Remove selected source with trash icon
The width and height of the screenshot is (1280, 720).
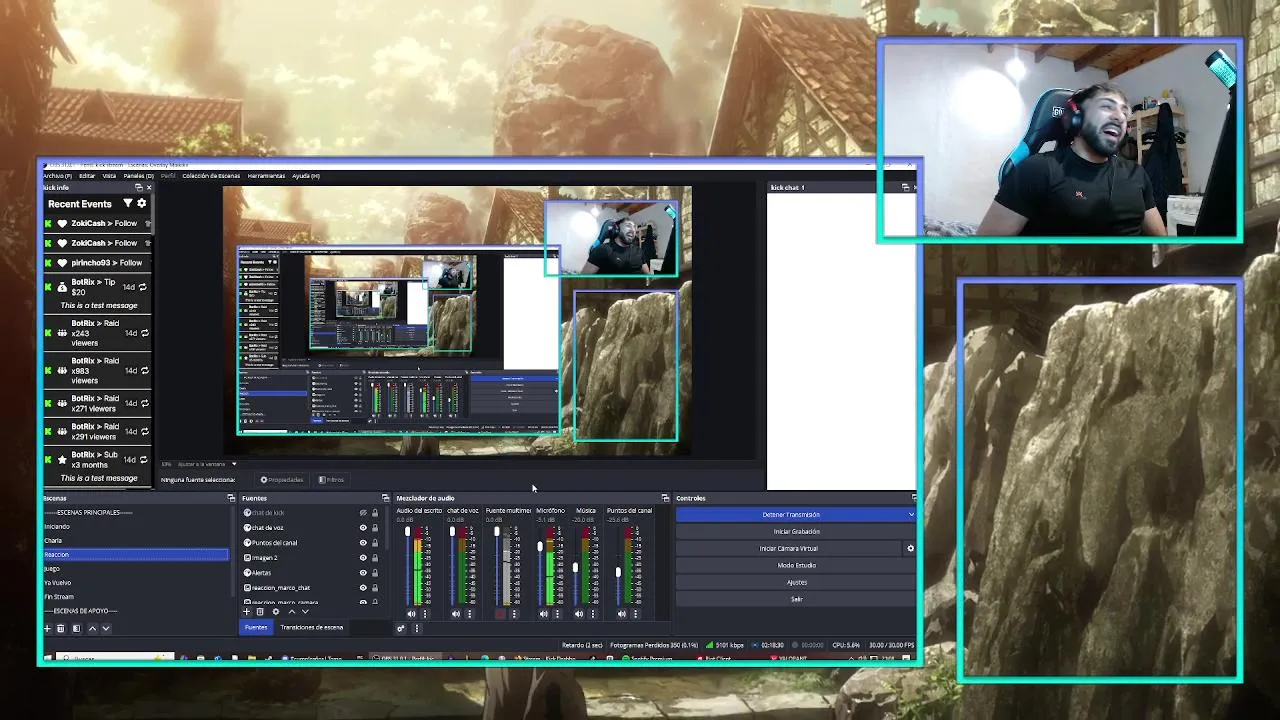260,612
